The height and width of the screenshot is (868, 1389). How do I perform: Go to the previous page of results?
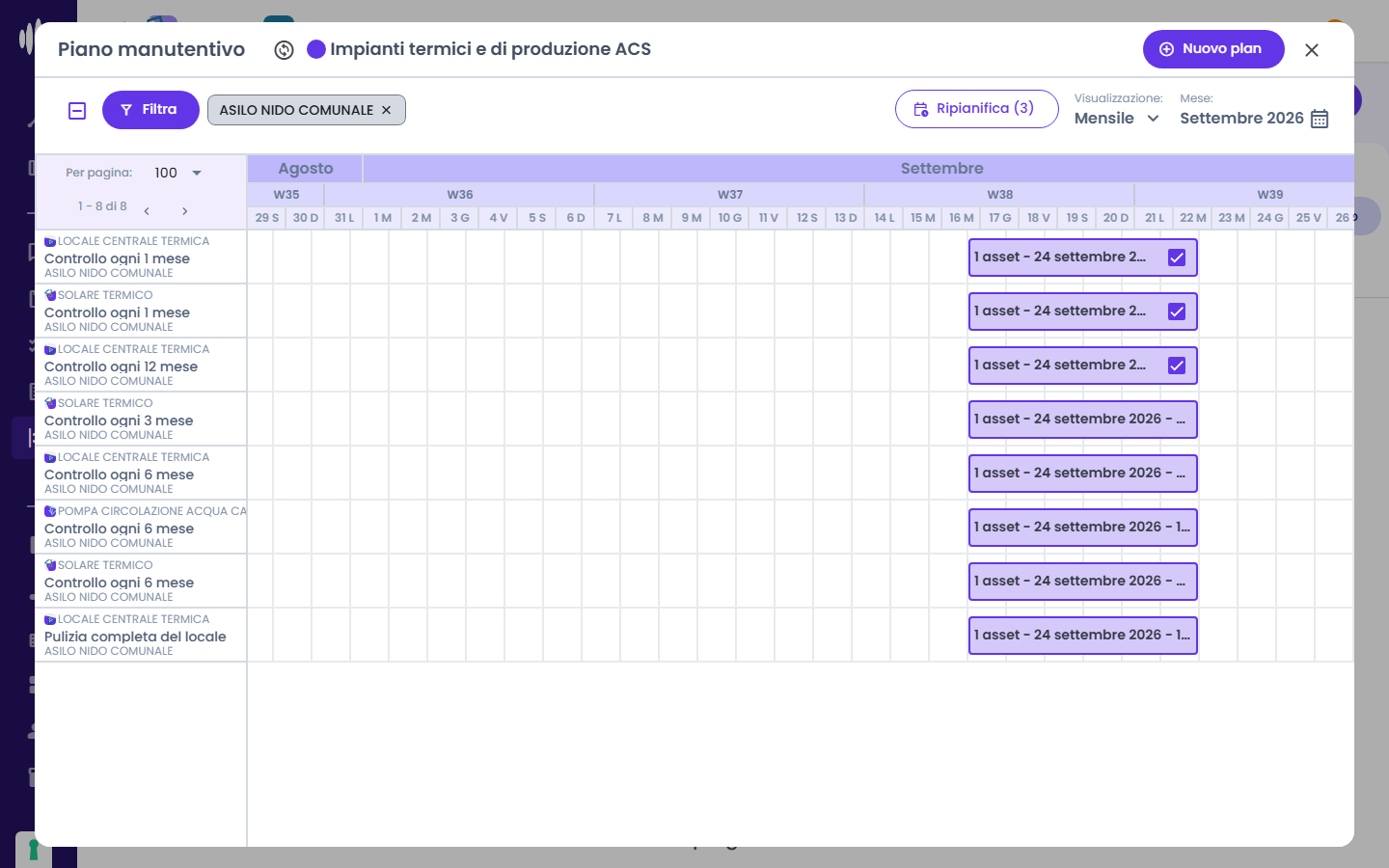pos(147,211)
